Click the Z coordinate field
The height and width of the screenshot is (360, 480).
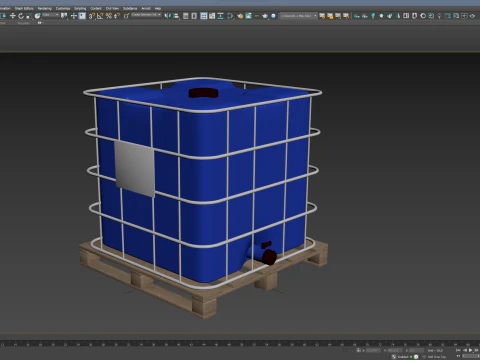pos(417,350)
